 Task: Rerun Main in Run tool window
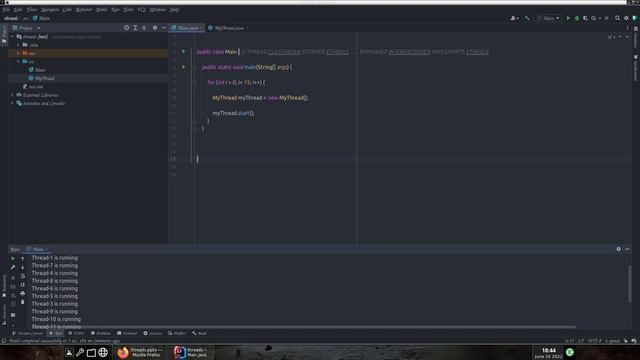[13, 258]
